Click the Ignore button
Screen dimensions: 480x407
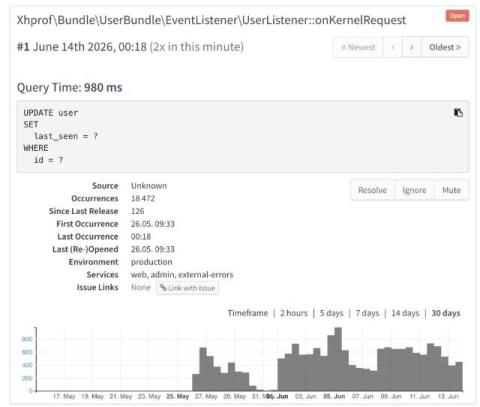pos(414,190)
